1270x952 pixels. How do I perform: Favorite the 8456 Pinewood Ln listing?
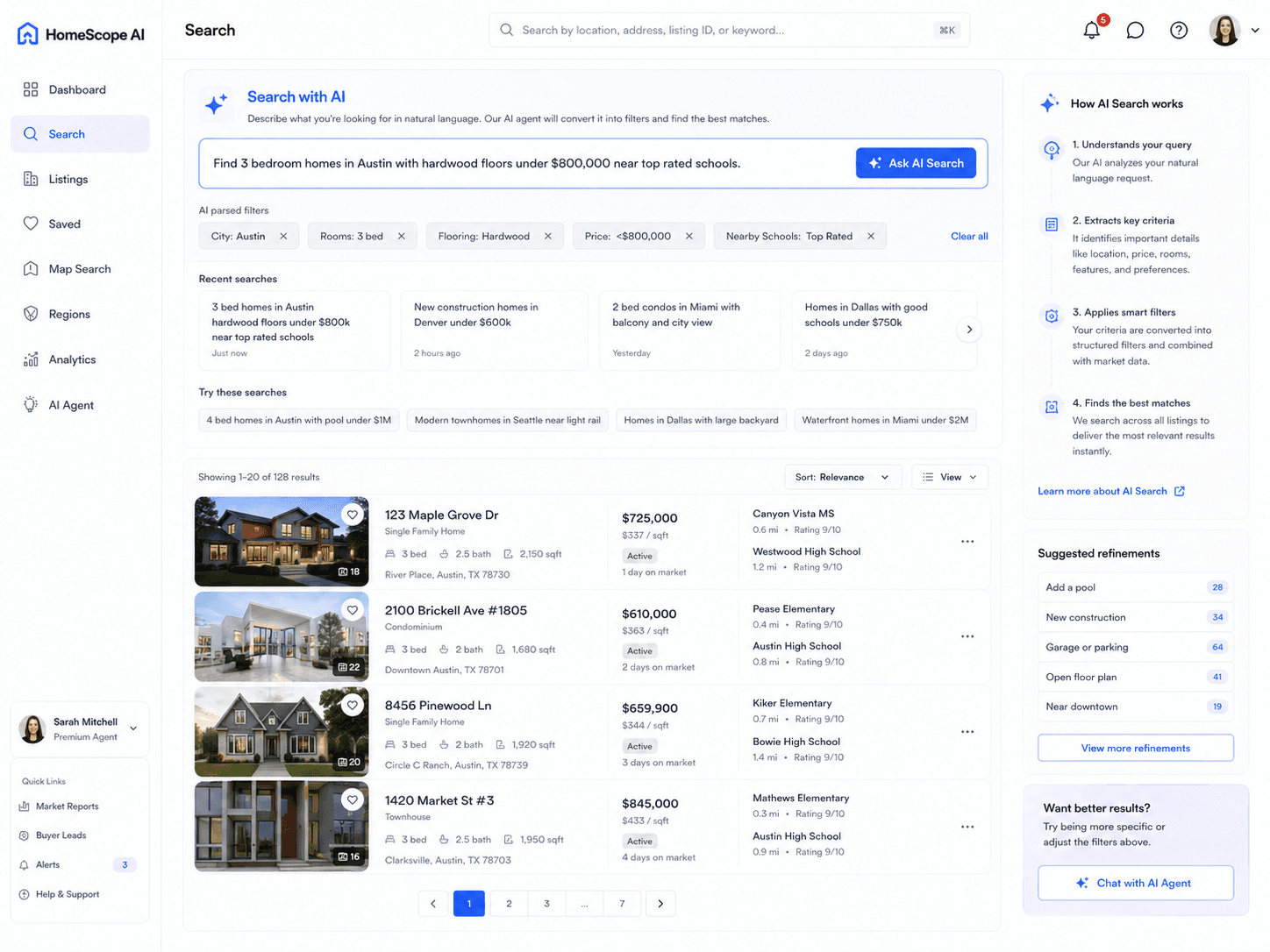(x=353, y=705)
